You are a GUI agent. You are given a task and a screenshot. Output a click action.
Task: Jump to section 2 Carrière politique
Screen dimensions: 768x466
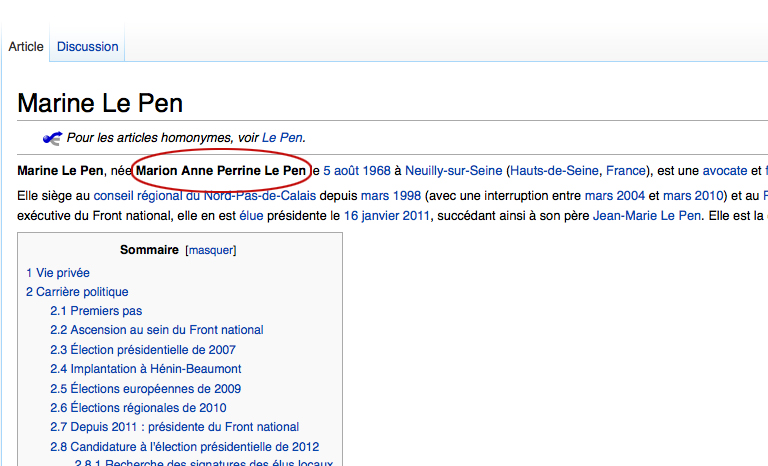click(x=77, y=292)
